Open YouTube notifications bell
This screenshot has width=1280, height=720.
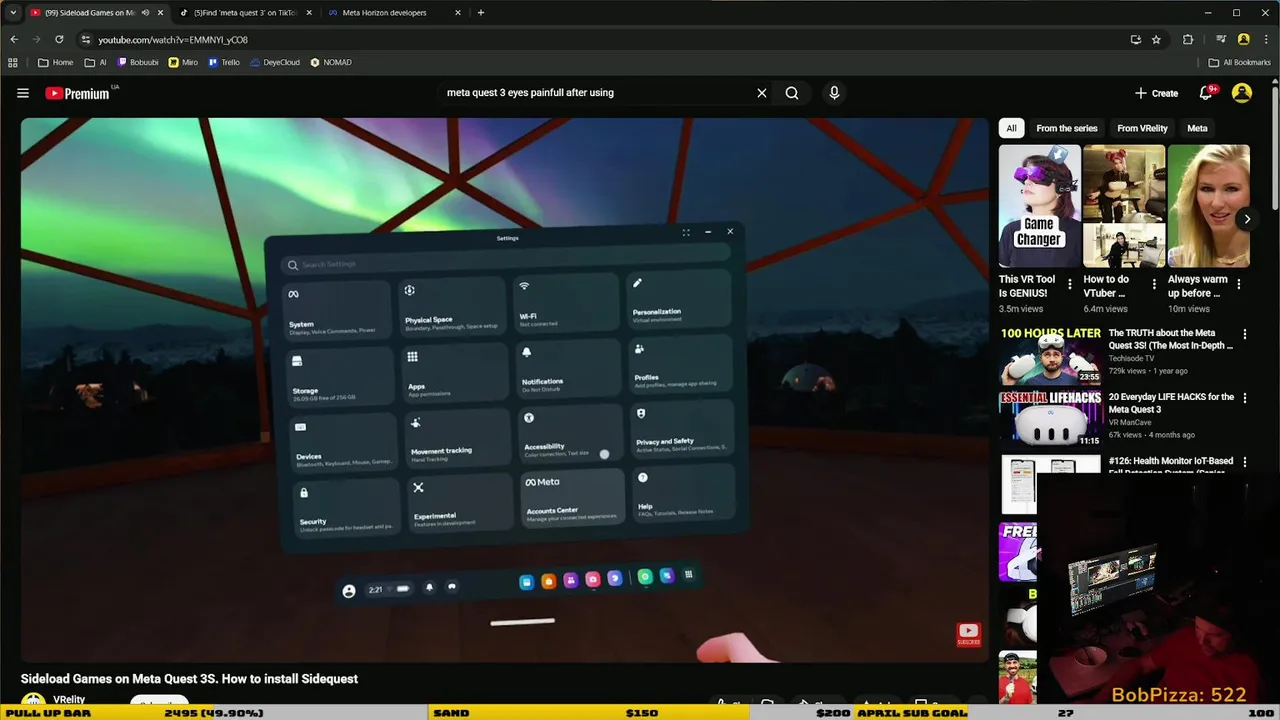point(1207,93)
